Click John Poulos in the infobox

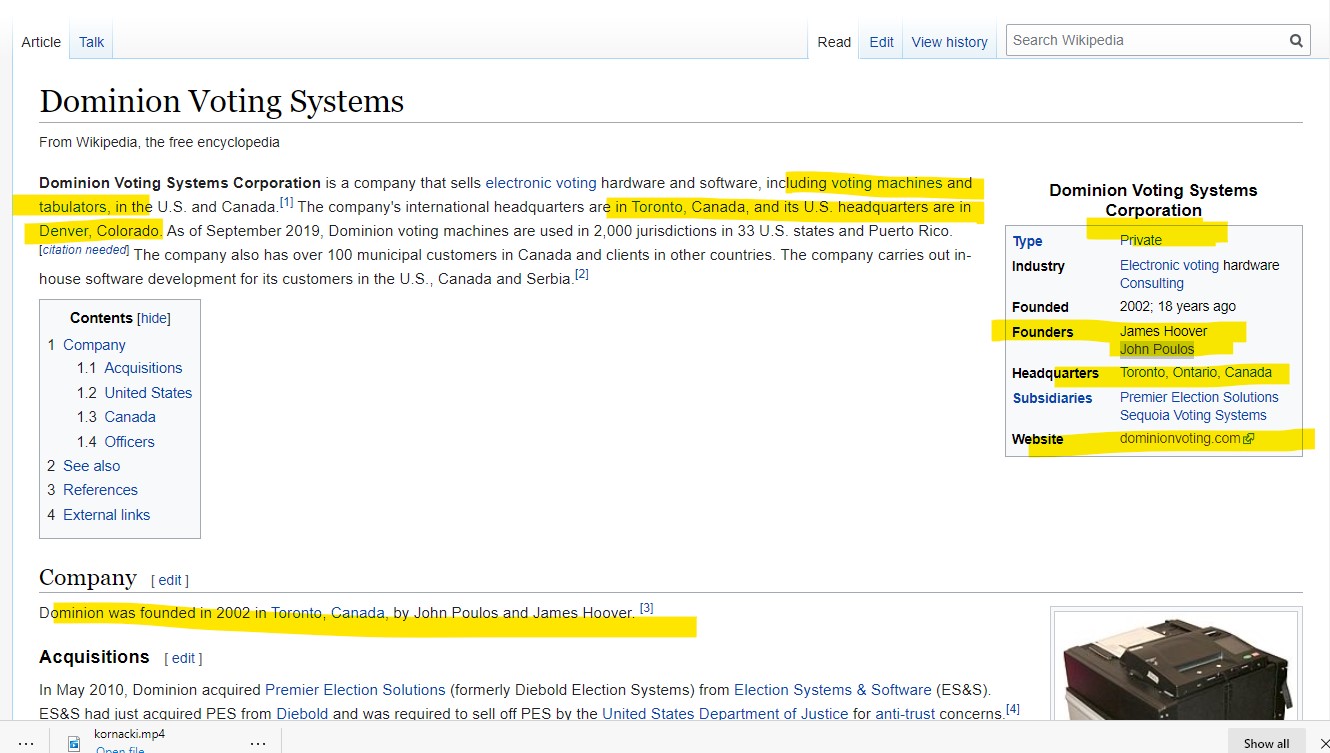pos(1157,349)
